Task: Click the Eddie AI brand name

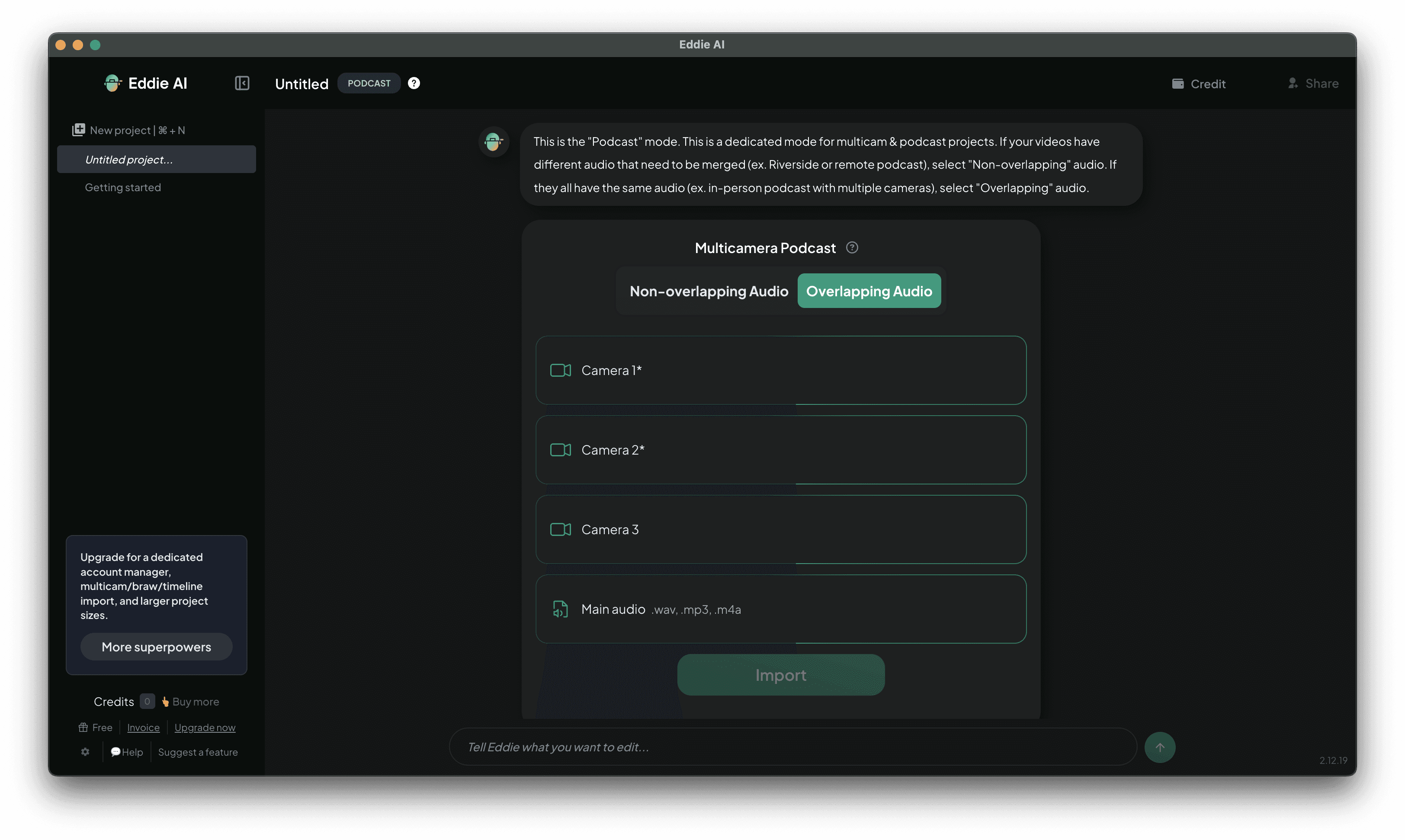Action: tap(157, 83)
